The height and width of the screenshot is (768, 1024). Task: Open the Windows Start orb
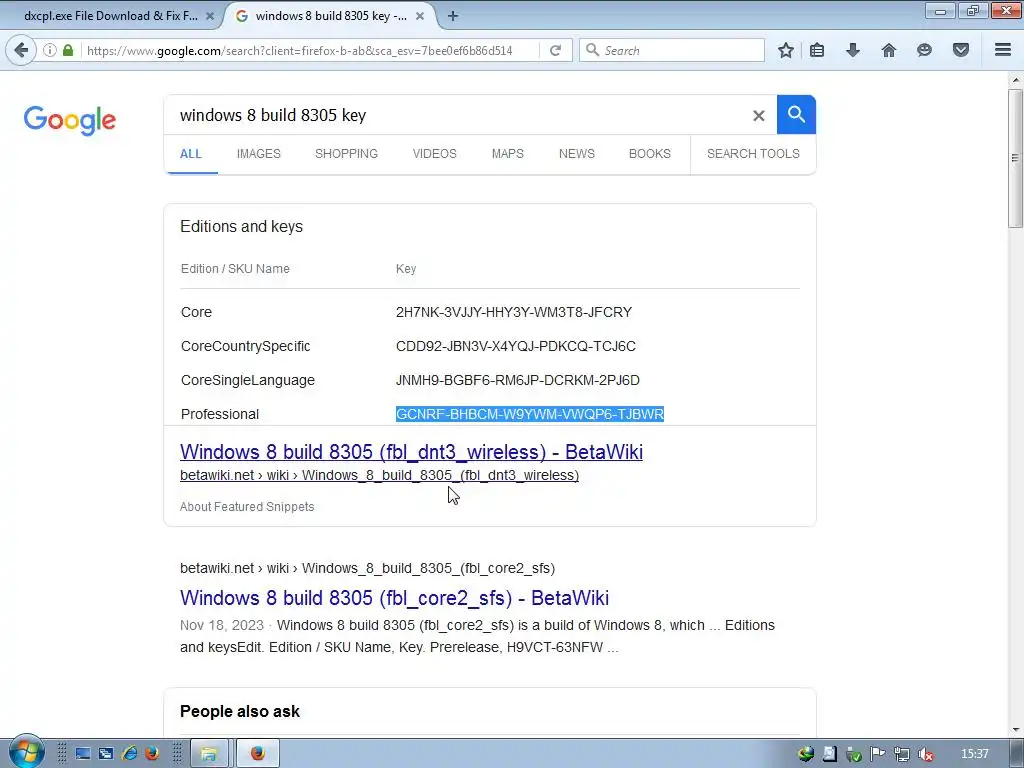tap(26, 753)
